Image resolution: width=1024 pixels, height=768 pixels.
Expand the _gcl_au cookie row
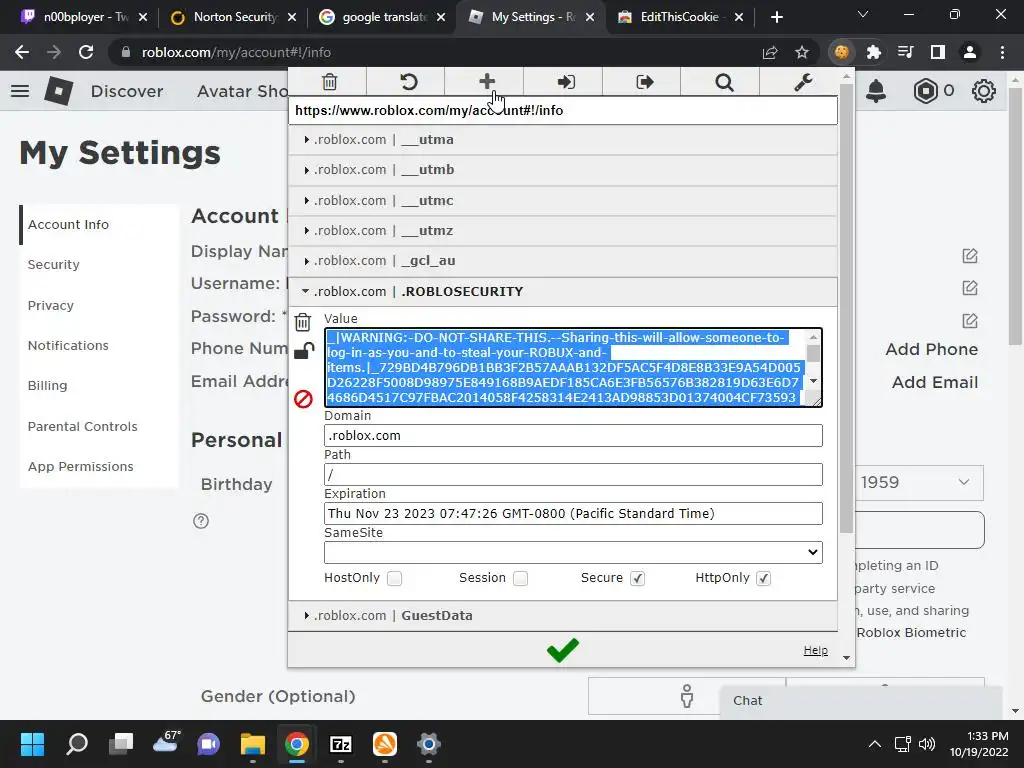[x=563, y=261]
